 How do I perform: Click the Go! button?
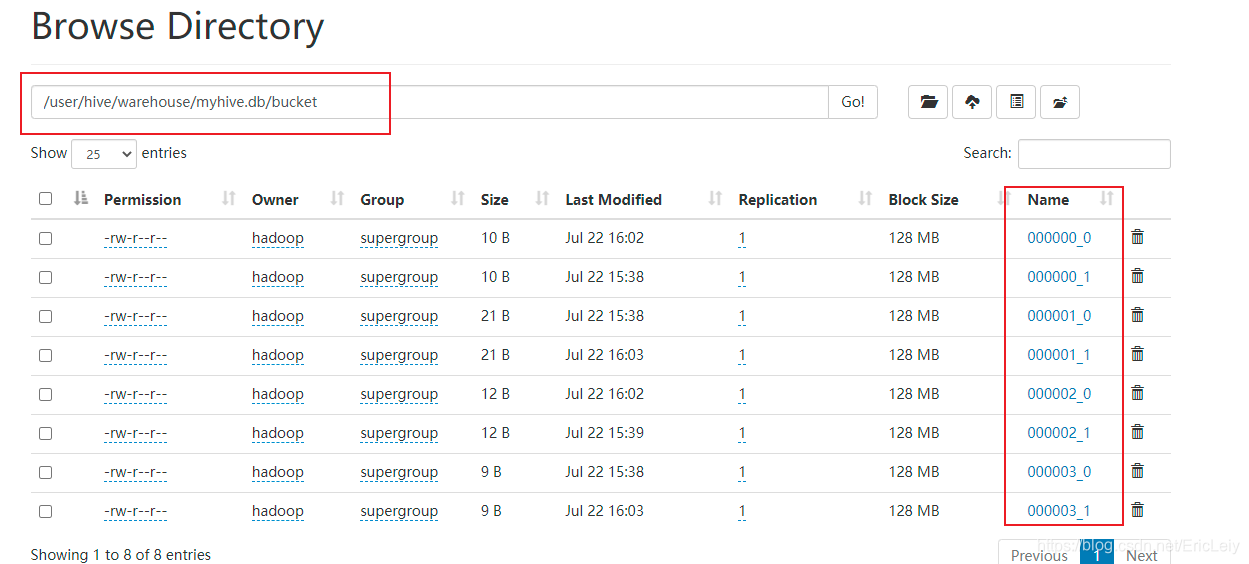click(853, 102)
